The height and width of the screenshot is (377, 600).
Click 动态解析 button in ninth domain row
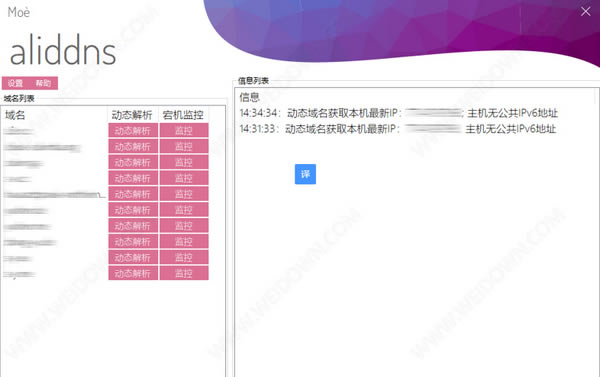point(133,258)
